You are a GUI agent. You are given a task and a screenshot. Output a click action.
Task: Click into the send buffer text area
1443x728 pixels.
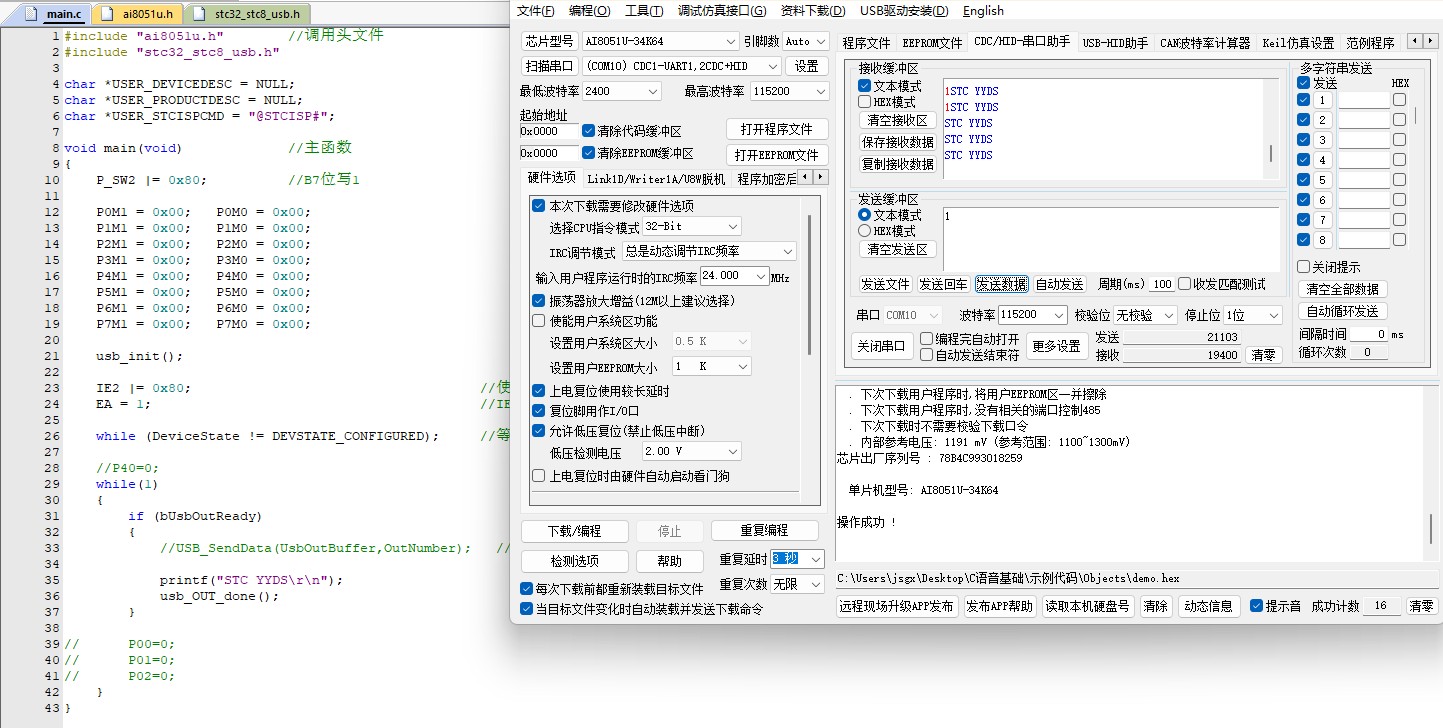pos(1111,238)
